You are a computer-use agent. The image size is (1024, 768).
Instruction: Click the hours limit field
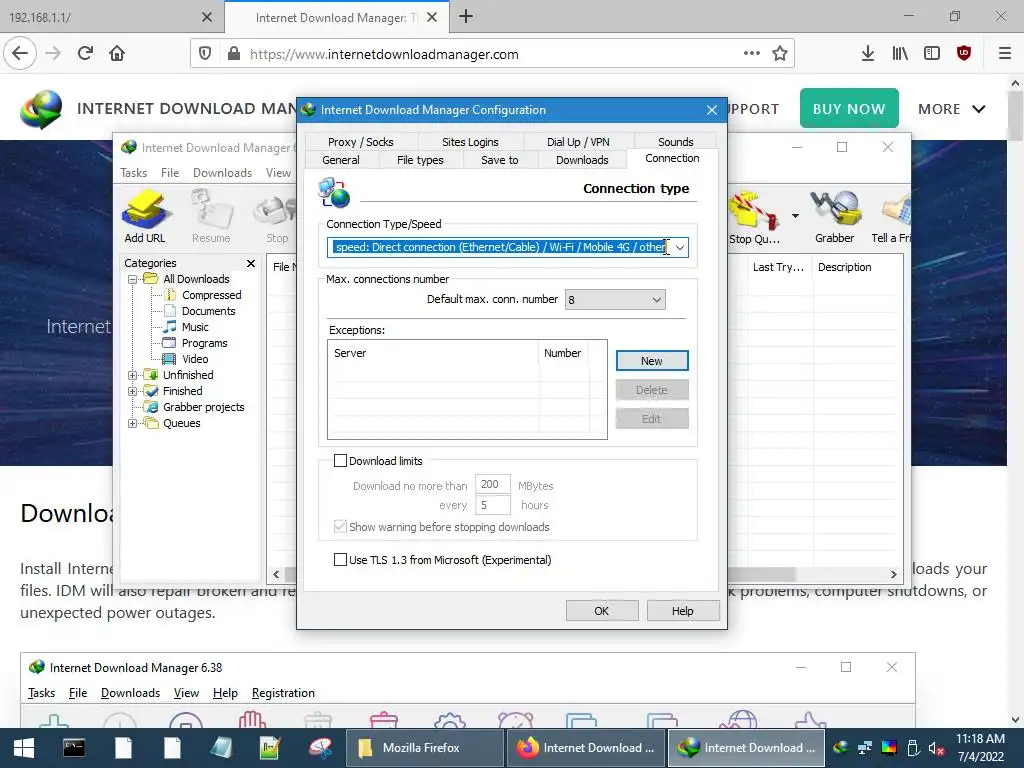click(492, 505)
